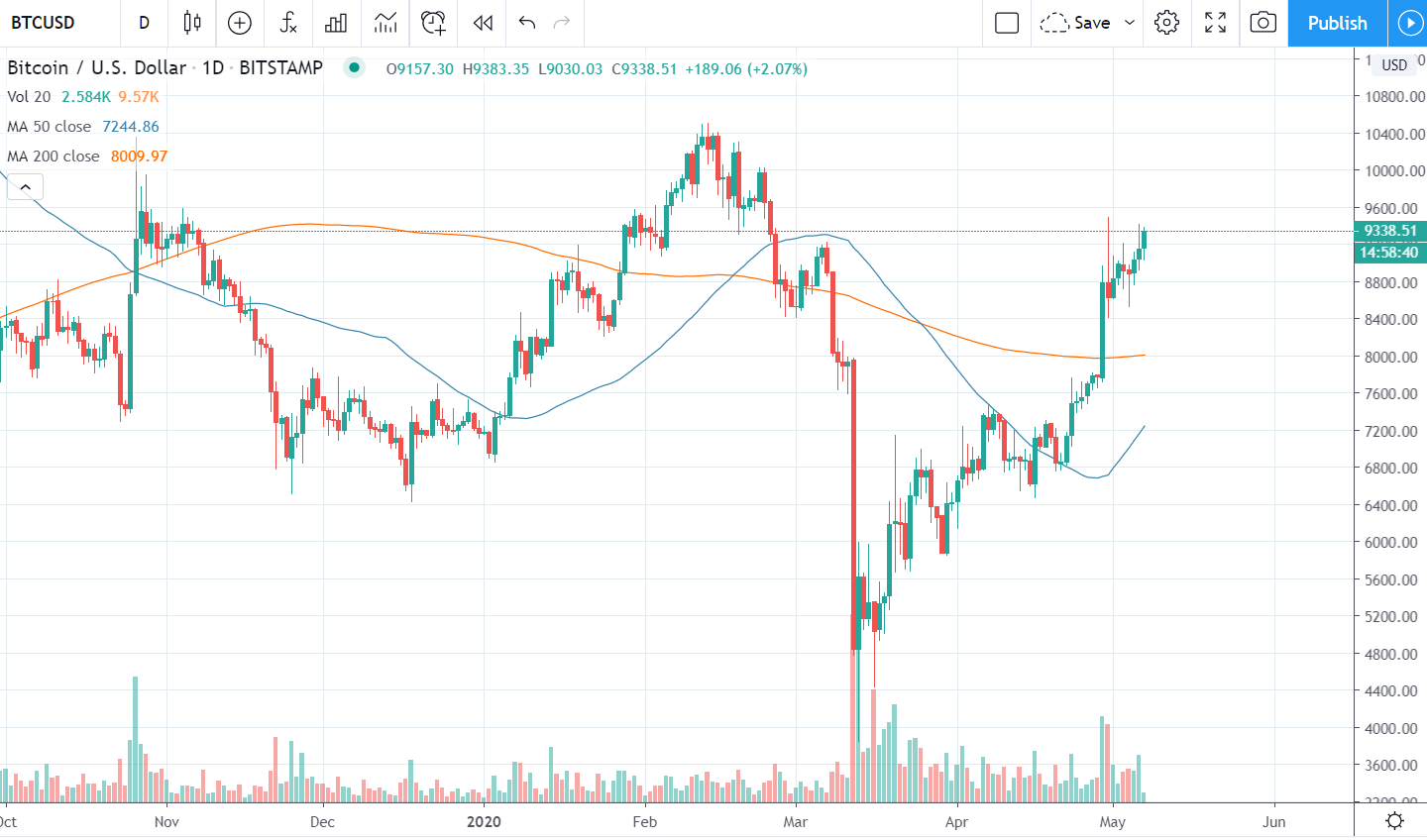
Task: Click the compare or add symbol icon
Action: pyautogui.click(x=240, y=23)
